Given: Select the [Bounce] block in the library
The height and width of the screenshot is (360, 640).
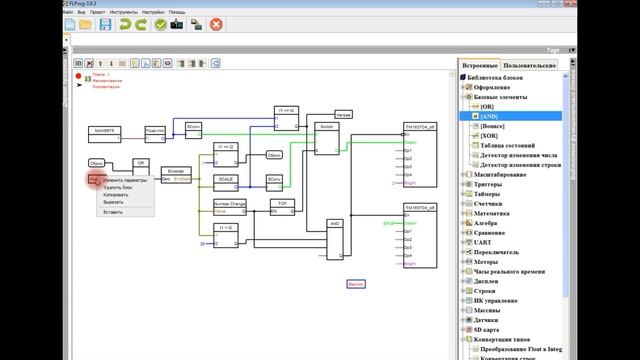Looking at the screenshot, I should (492, 126).
